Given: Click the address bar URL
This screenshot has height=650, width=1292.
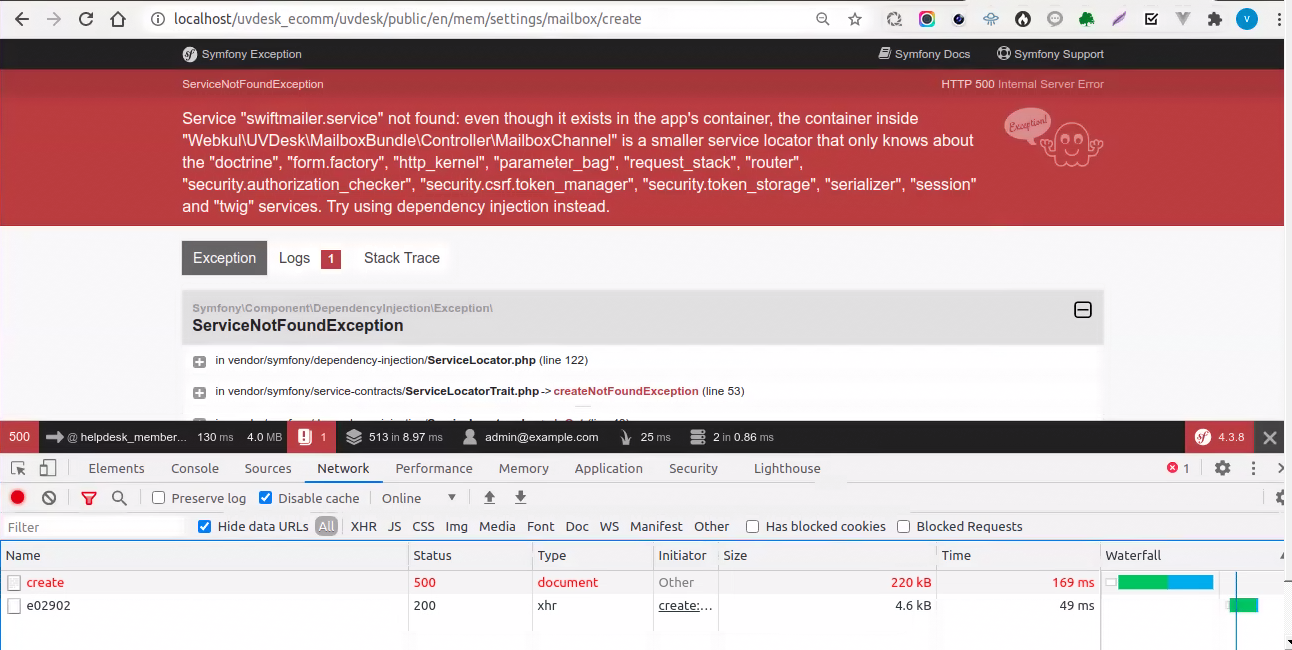Looking at the screenshot, I should [408, 19].
